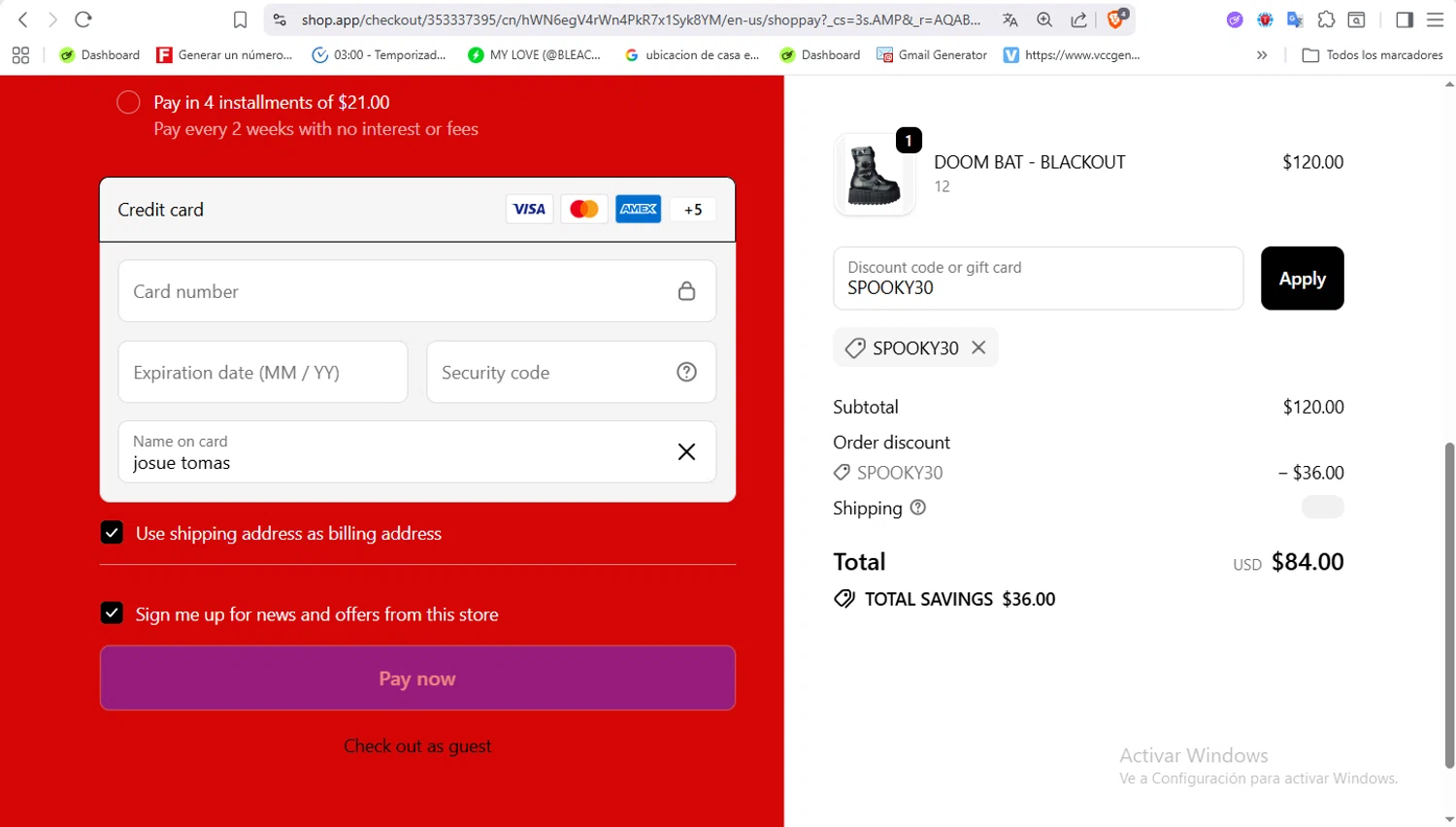1456x827 pixels.
Task: Open the red and blue extension icon
Action: coord(1265,19)
